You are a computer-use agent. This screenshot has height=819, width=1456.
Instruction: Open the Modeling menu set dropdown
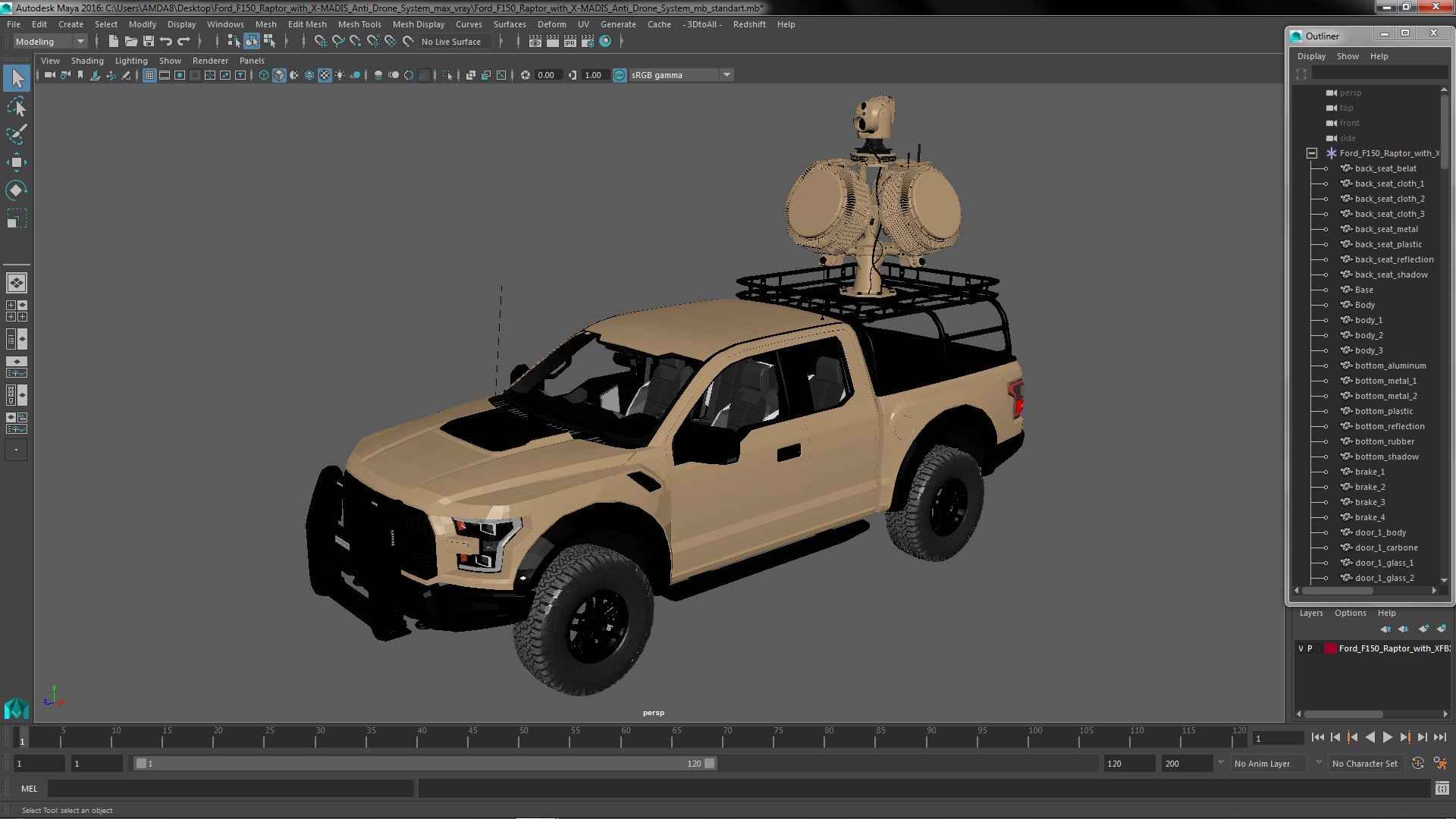click(50, 42)
